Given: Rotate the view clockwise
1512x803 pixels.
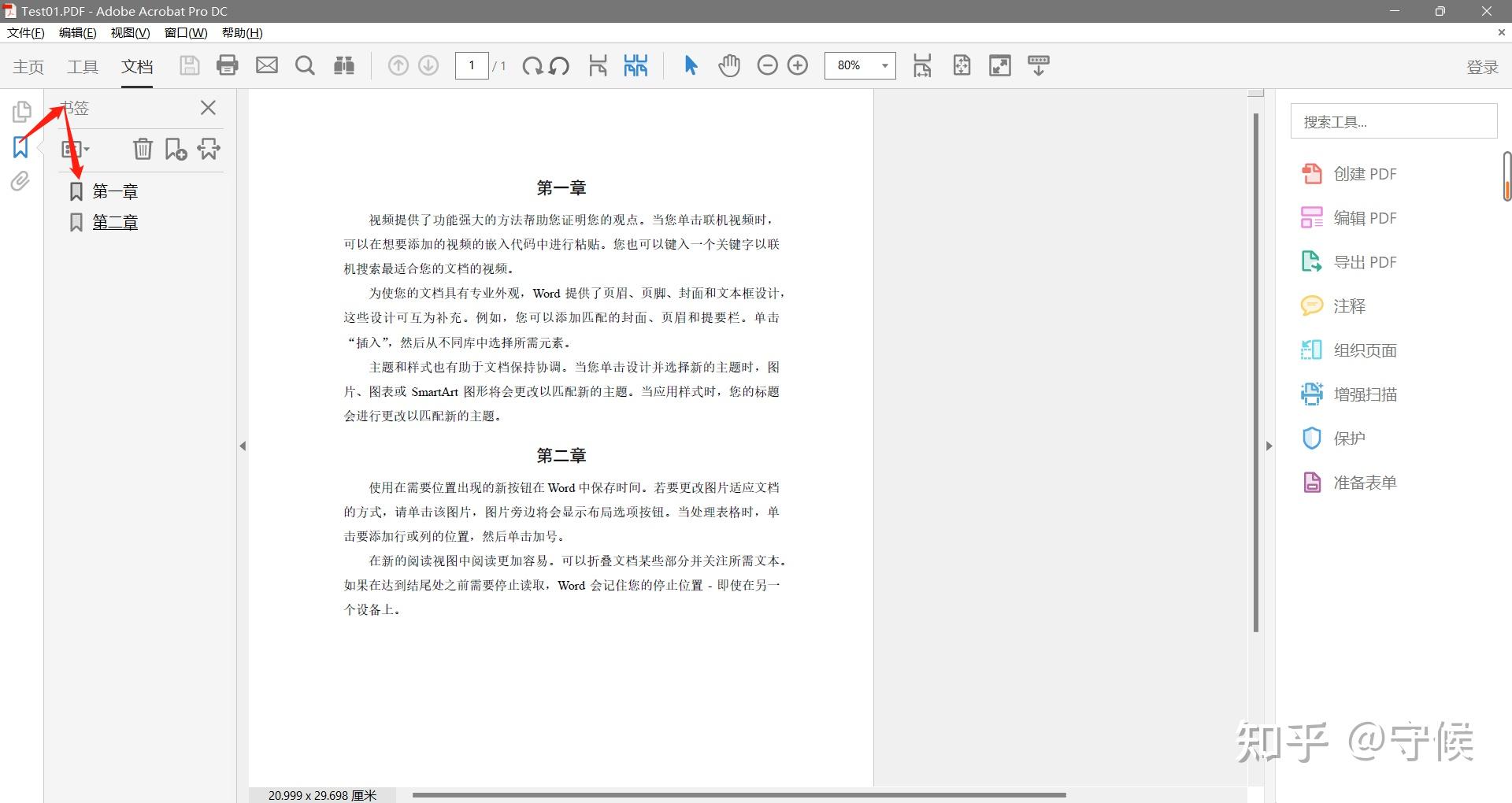Looking at the screenshot, I should [x=532, y=65].
